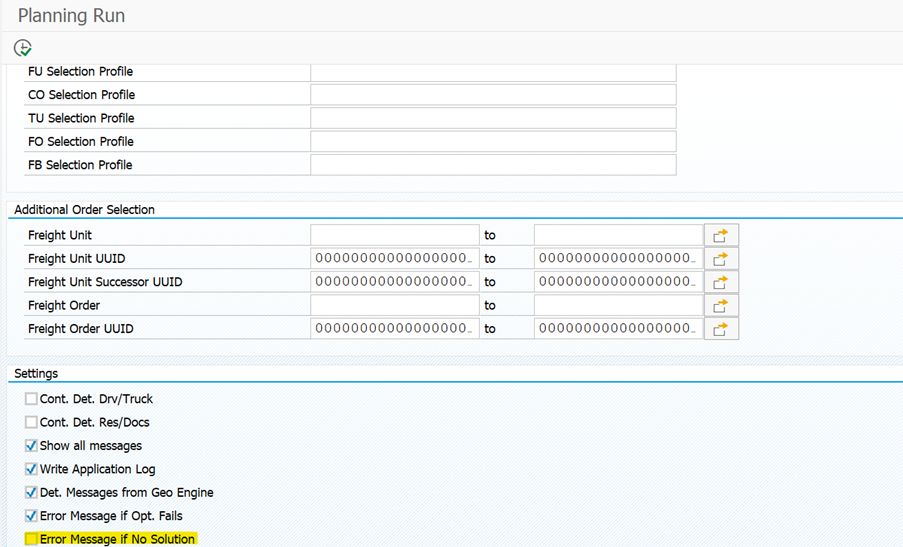Disable Write Application Log option

tap(31, 469)
